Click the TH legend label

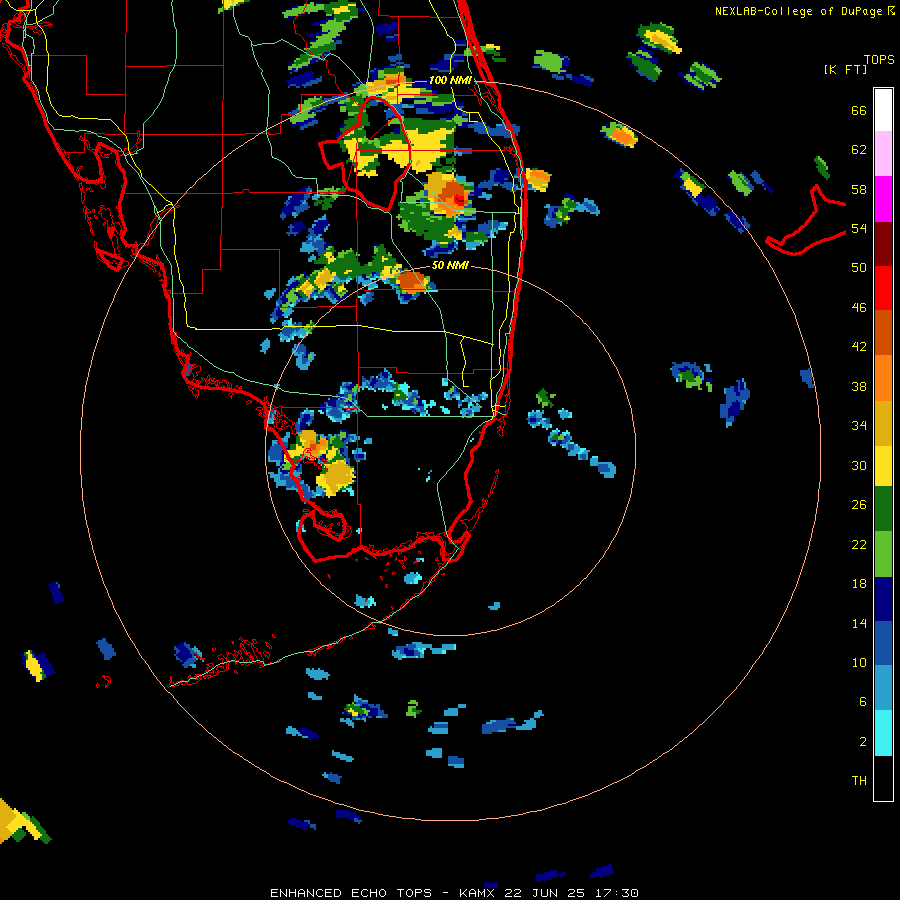(x=859, y=781)
